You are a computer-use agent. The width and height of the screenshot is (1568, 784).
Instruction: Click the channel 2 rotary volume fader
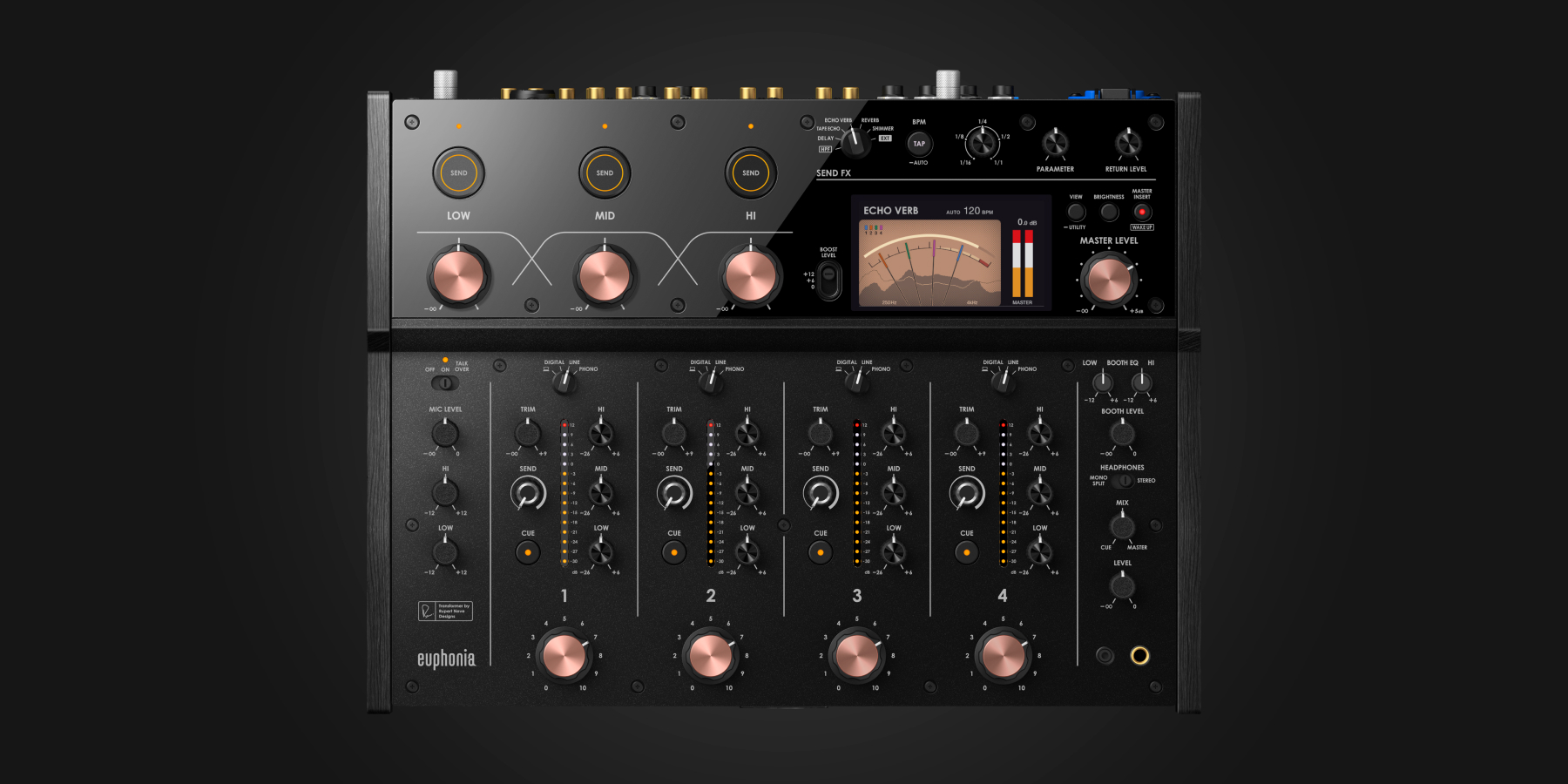pyautogui.click(x=711, y=655)
